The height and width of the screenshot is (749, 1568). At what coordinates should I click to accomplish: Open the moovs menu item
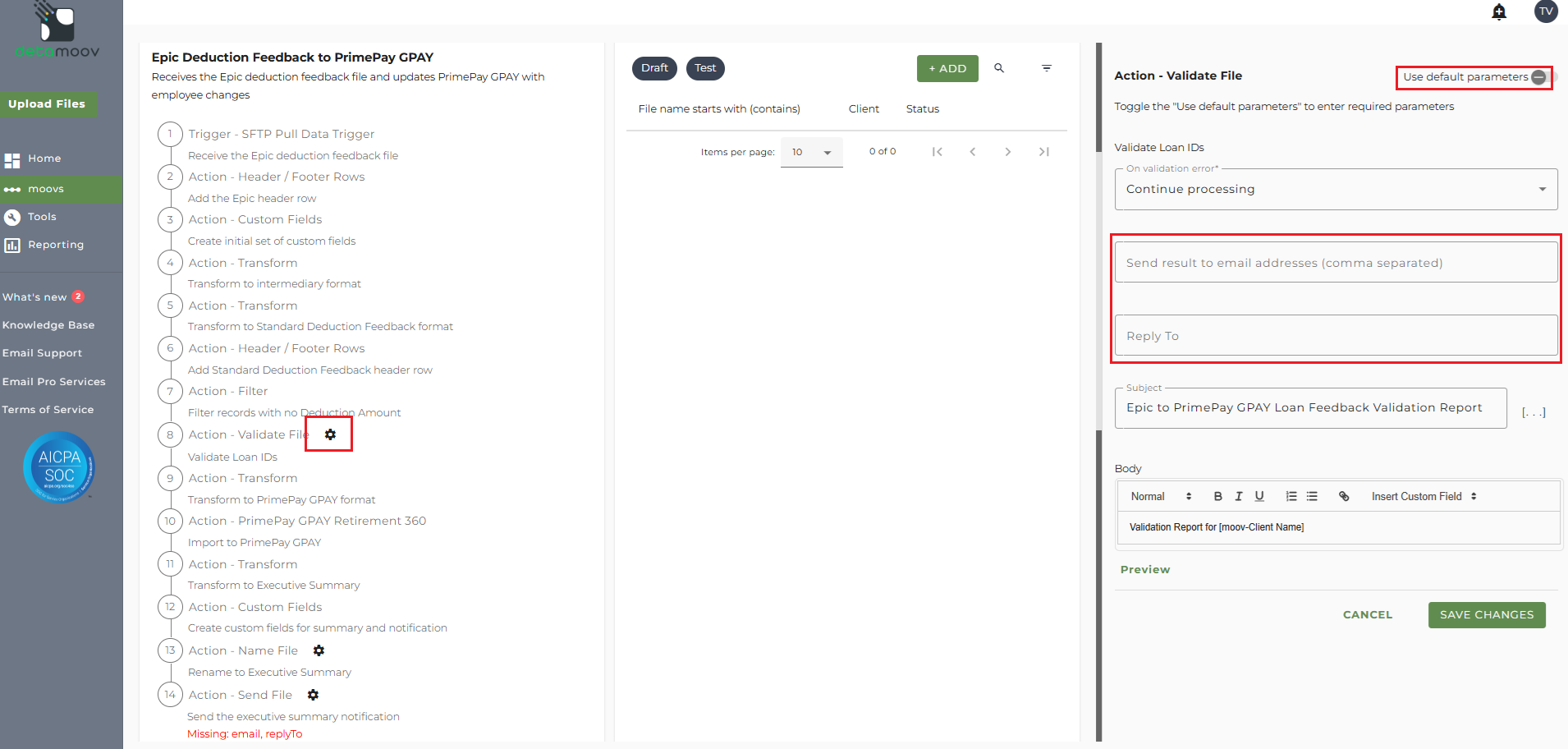click(x=61, y=189)
